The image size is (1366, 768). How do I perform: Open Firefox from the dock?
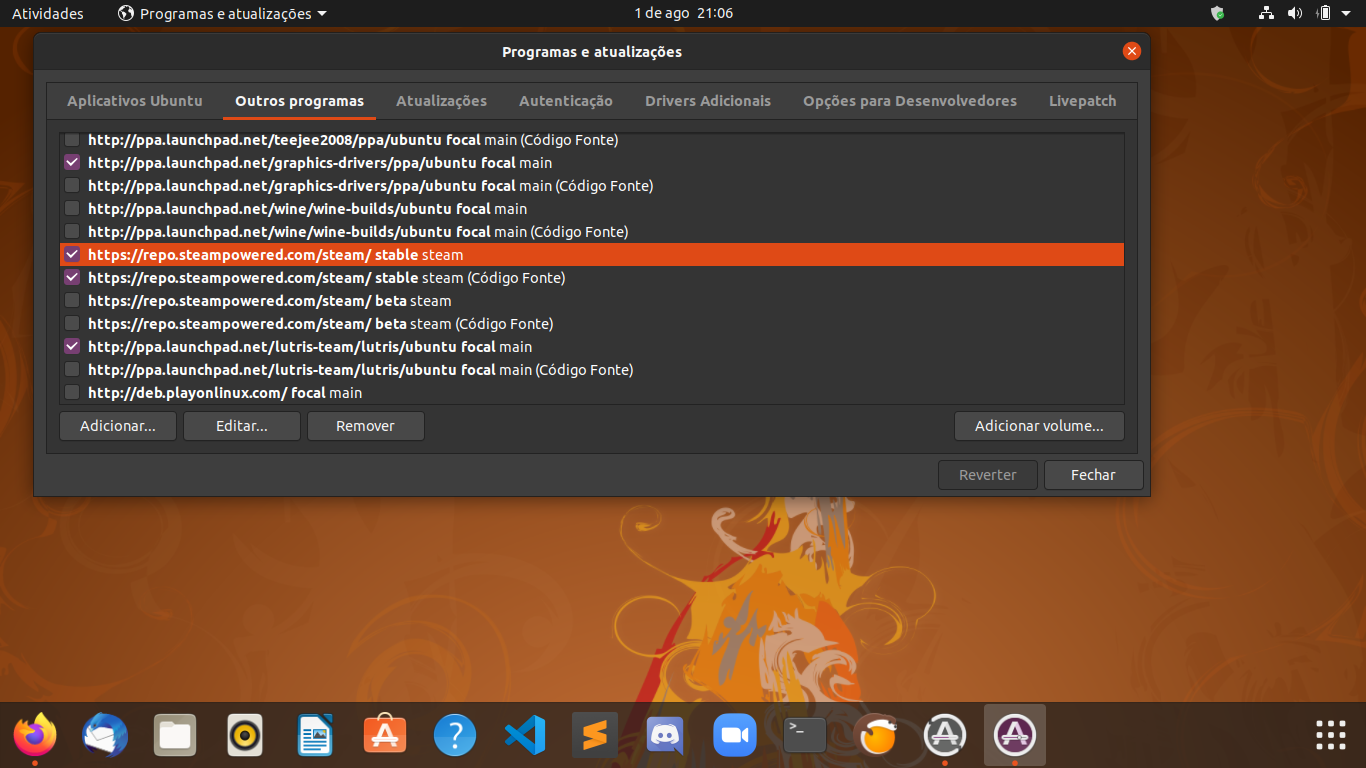[35, 737]
